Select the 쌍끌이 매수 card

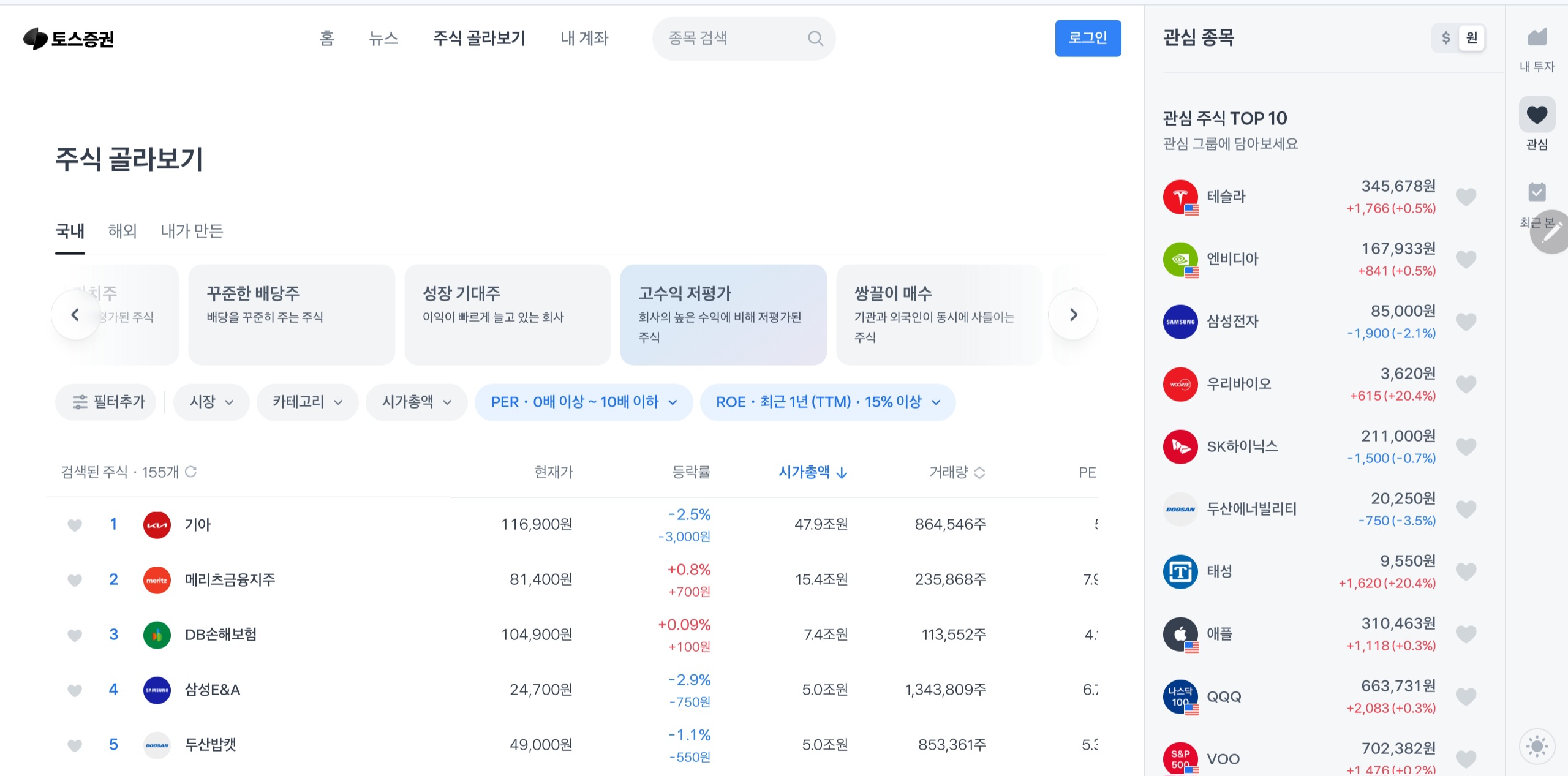(x=939, y=315)
